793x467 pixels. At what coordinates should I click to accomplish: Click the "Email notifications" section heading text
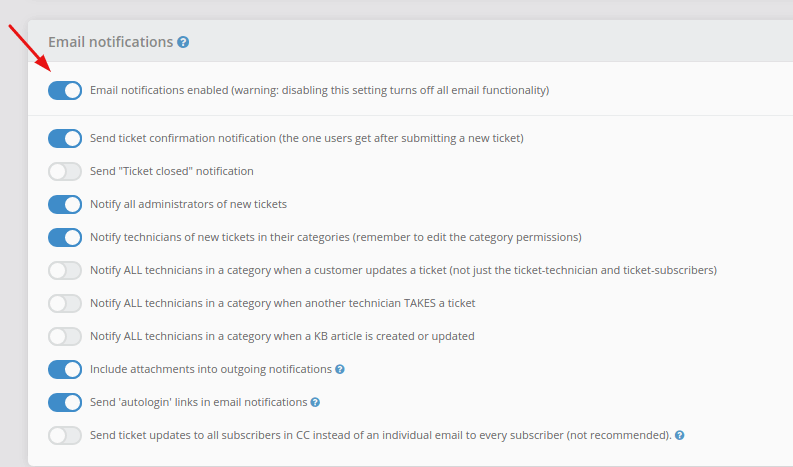tap(111, 42)
